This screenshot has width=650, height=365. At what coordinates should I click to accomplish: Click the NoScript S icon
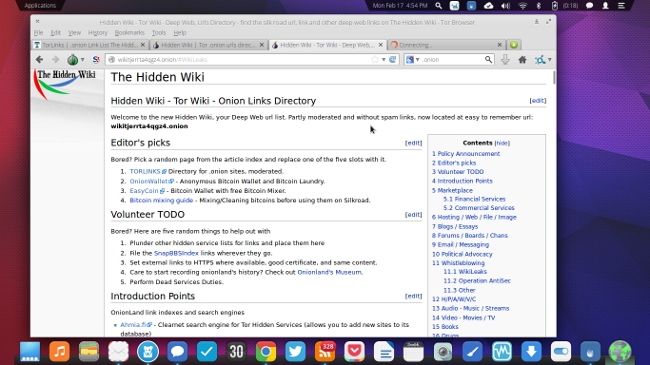96,60
